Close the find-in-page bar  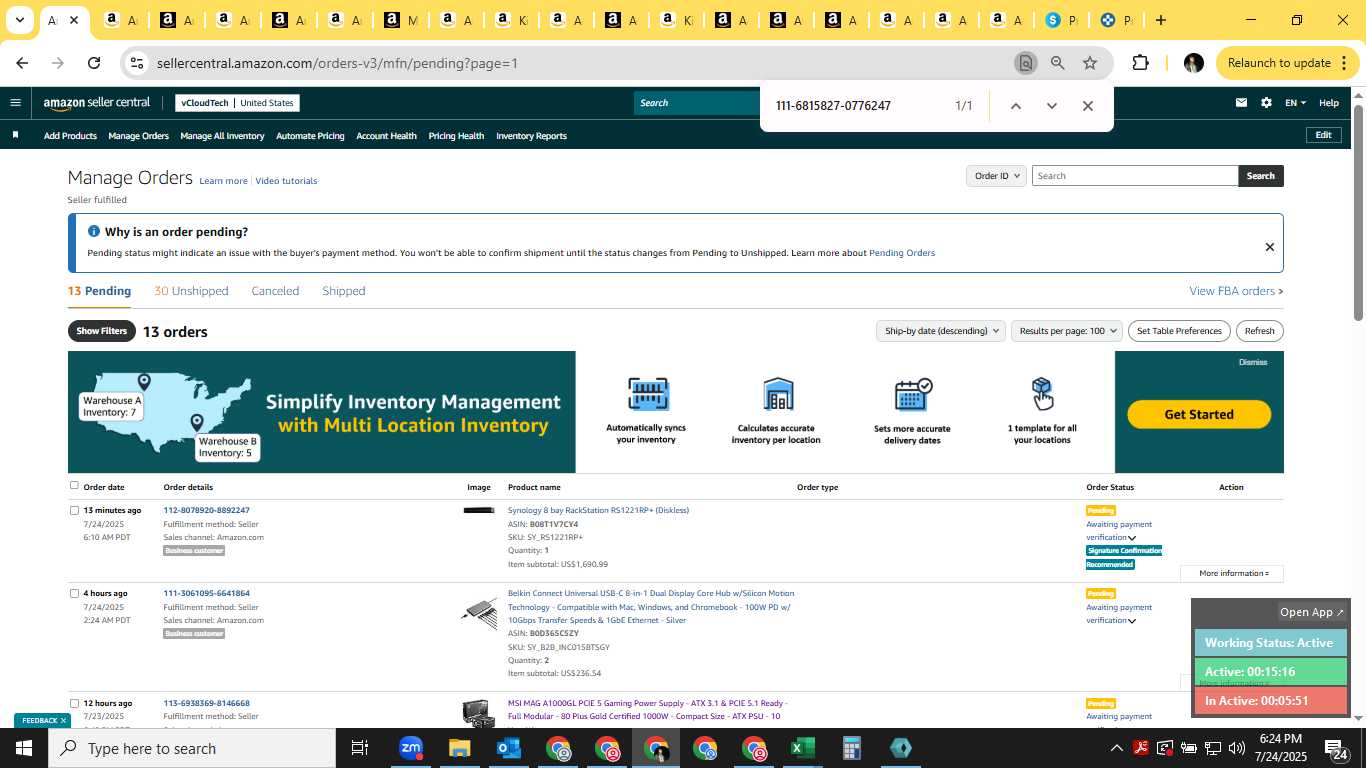[1088, 106]
